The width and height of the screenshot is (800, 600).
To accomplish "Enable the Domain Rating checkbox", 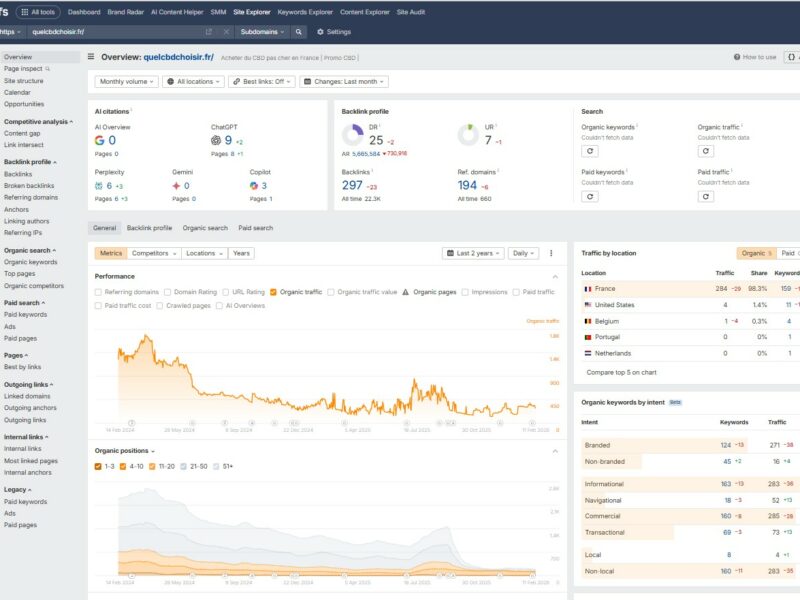I will click(167, 292).
